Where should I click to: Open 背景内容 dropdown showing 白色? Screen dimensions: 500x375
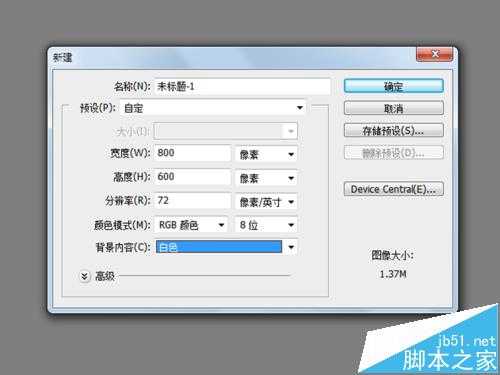click(226, 247)
